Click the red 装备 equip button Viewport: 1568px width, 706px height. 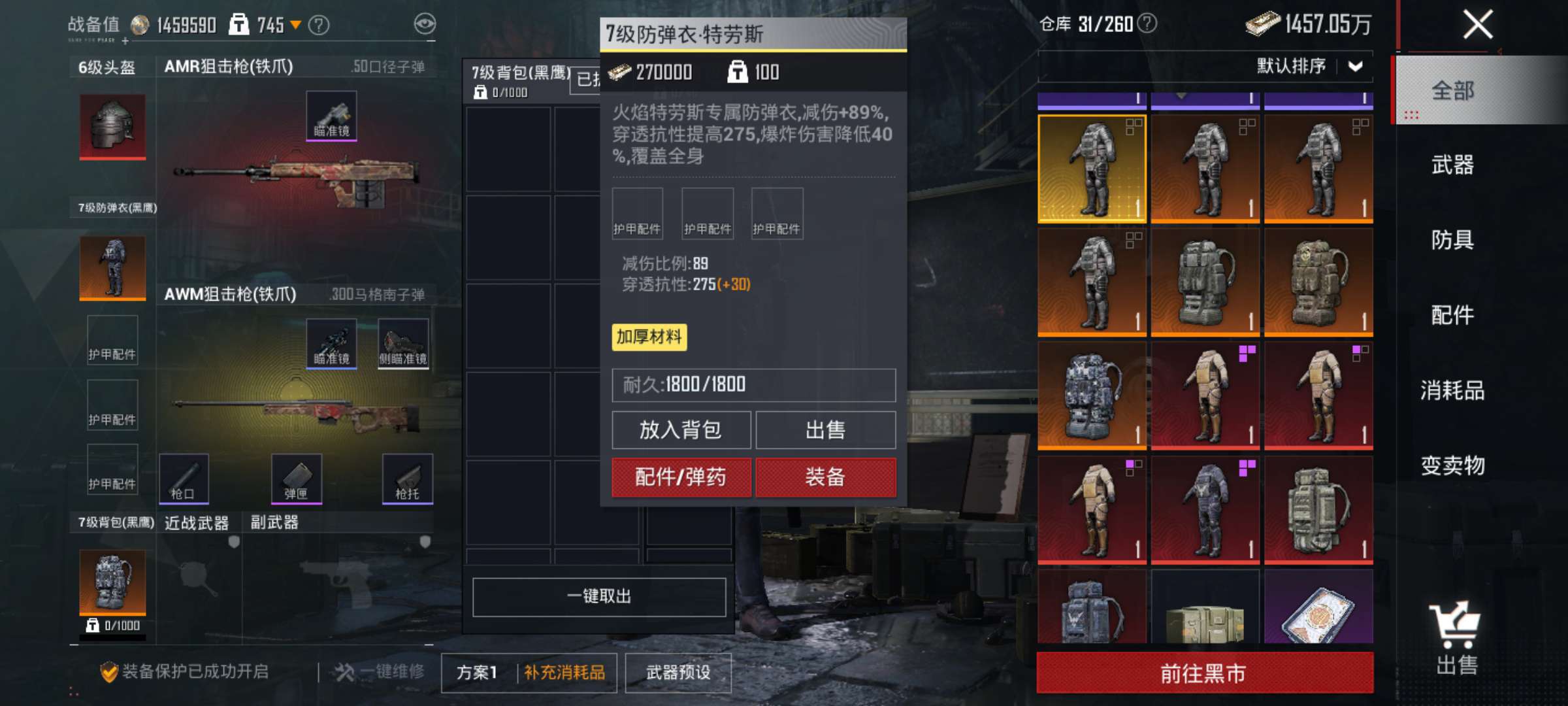click(x=826, y=477)
